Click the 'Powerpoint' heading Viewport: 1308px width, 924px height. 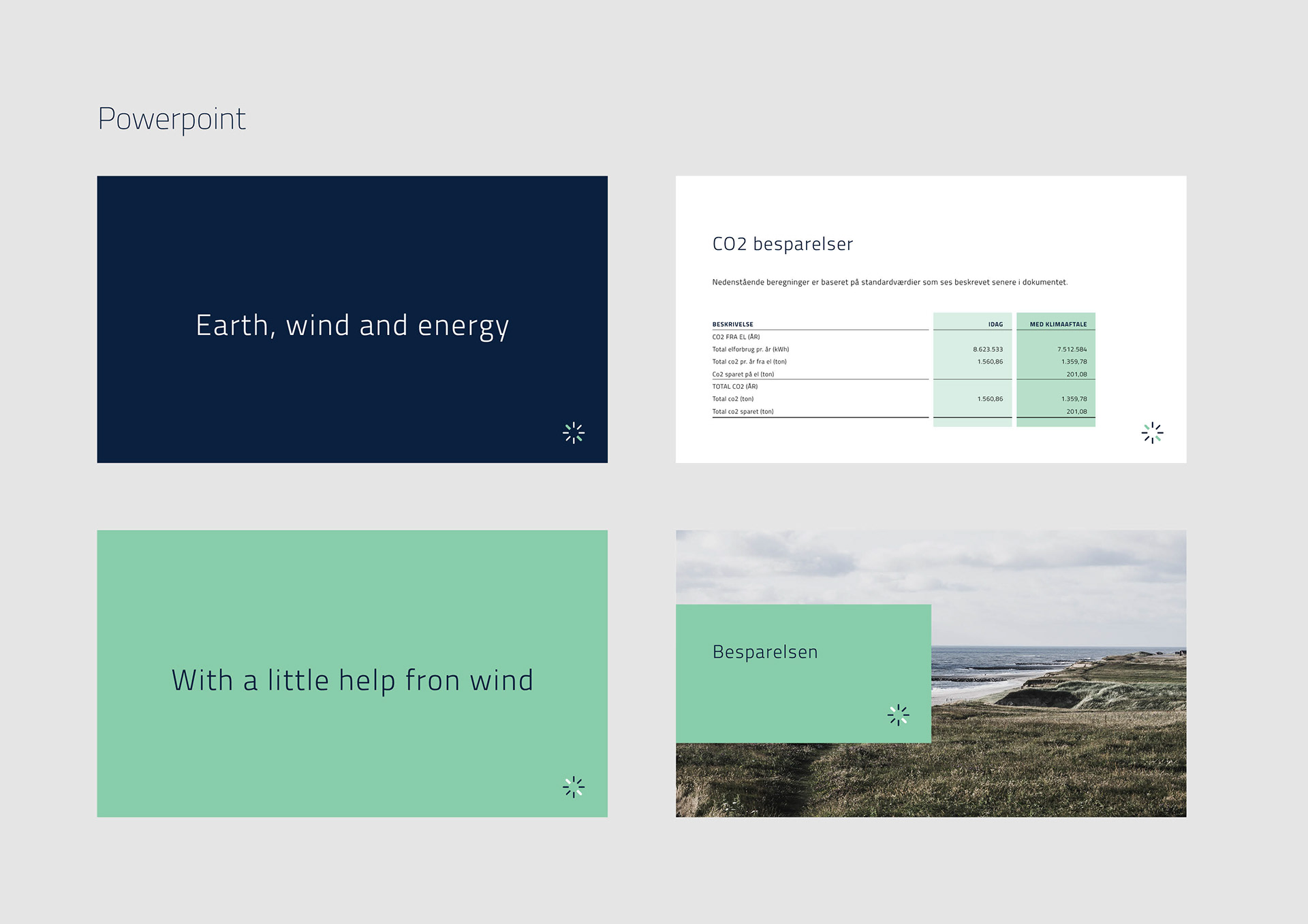(172, 119)
